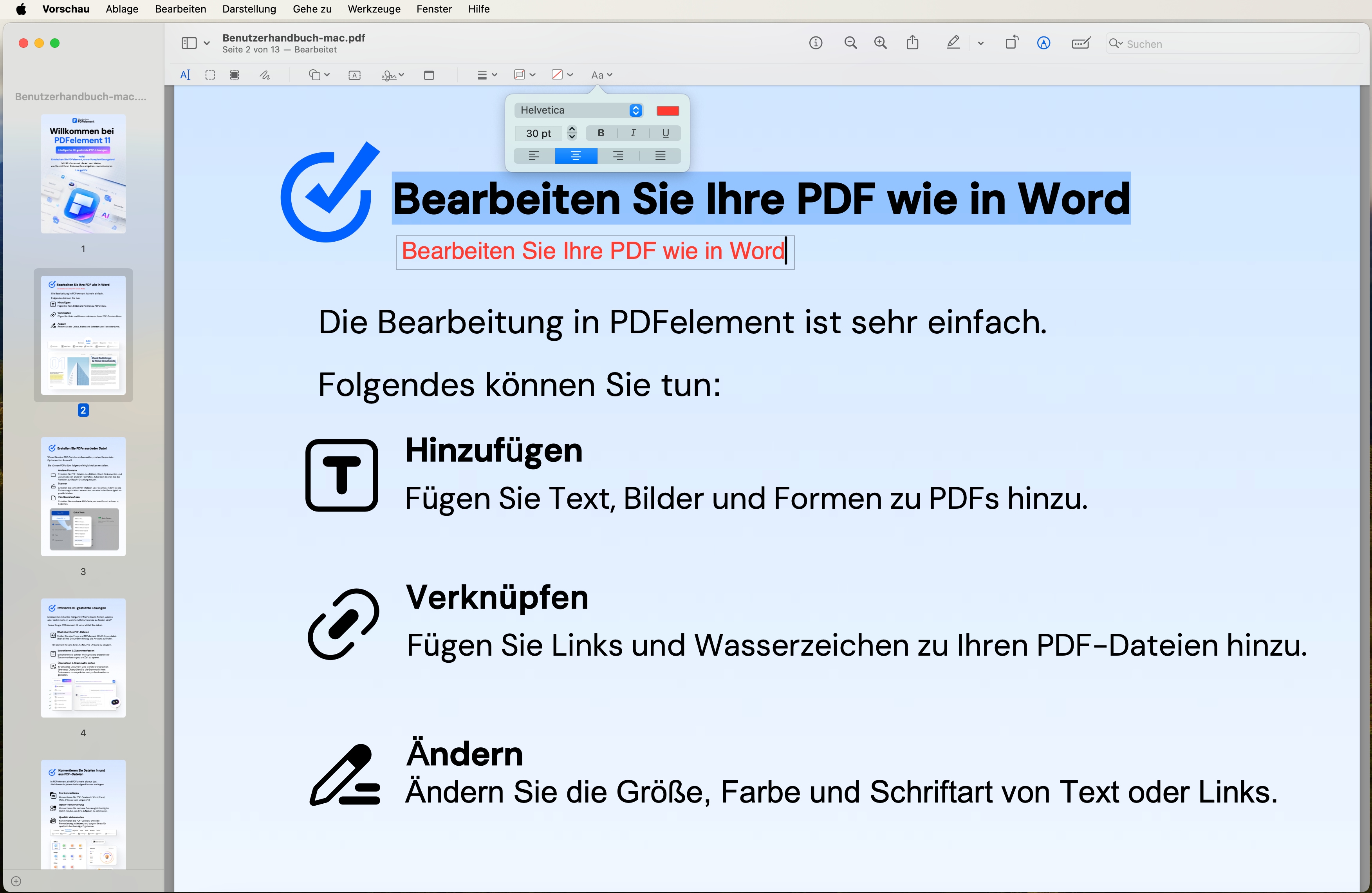Viewport: 1372px width, 893px height.
Task: Open the shapes dropdown
Action: (x=319, y=75)
